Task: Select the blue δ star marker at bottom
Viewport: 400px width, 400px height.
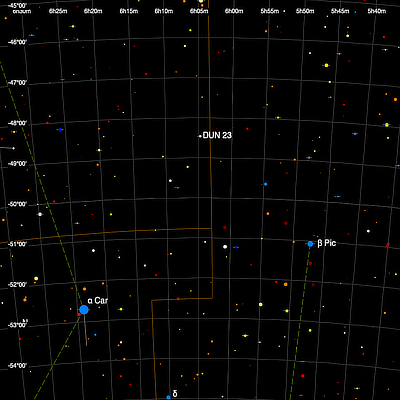Action: (x=168, y=397)
